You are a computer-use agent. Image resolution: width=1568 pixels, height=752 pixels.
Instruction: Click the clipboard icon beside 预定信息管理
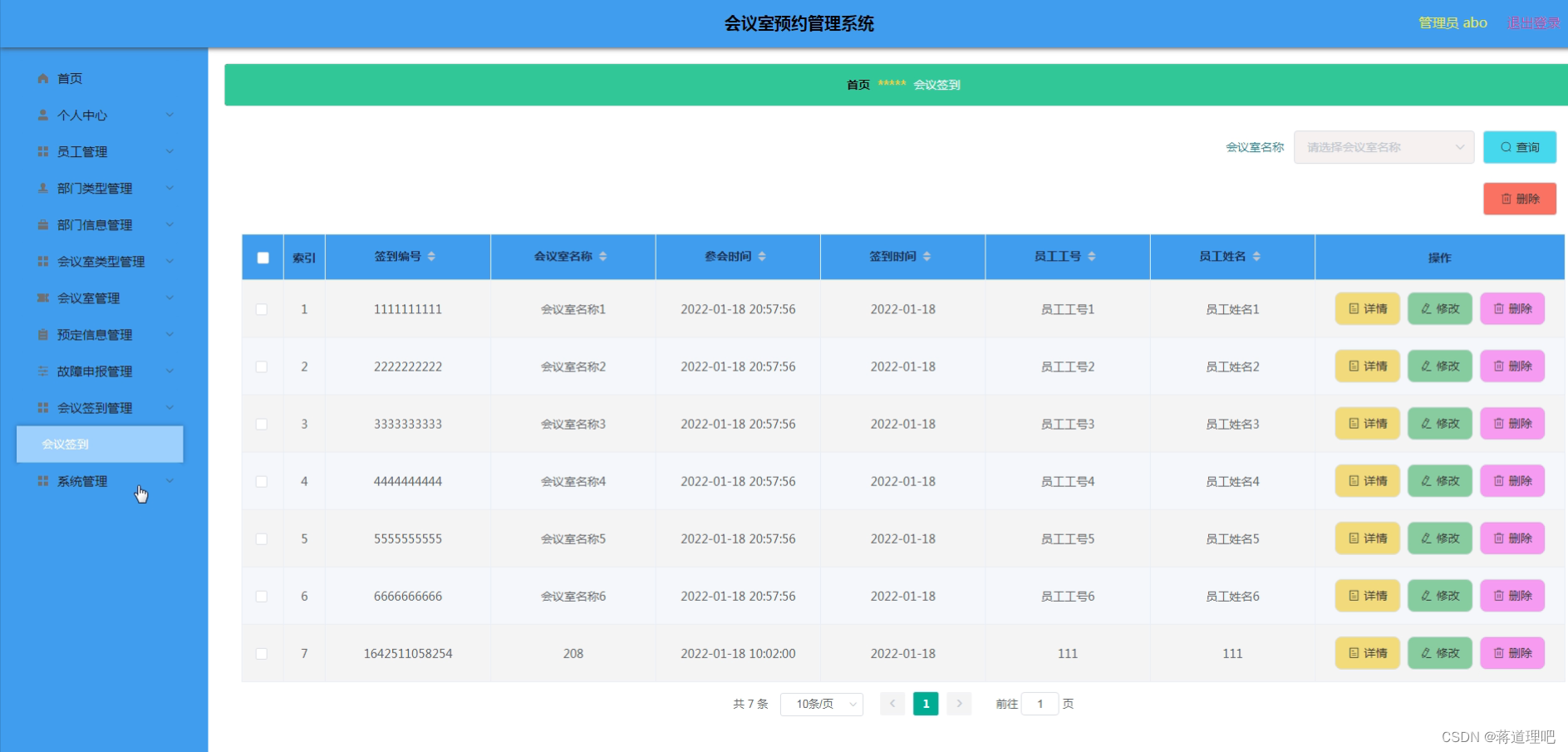(43, 334)
